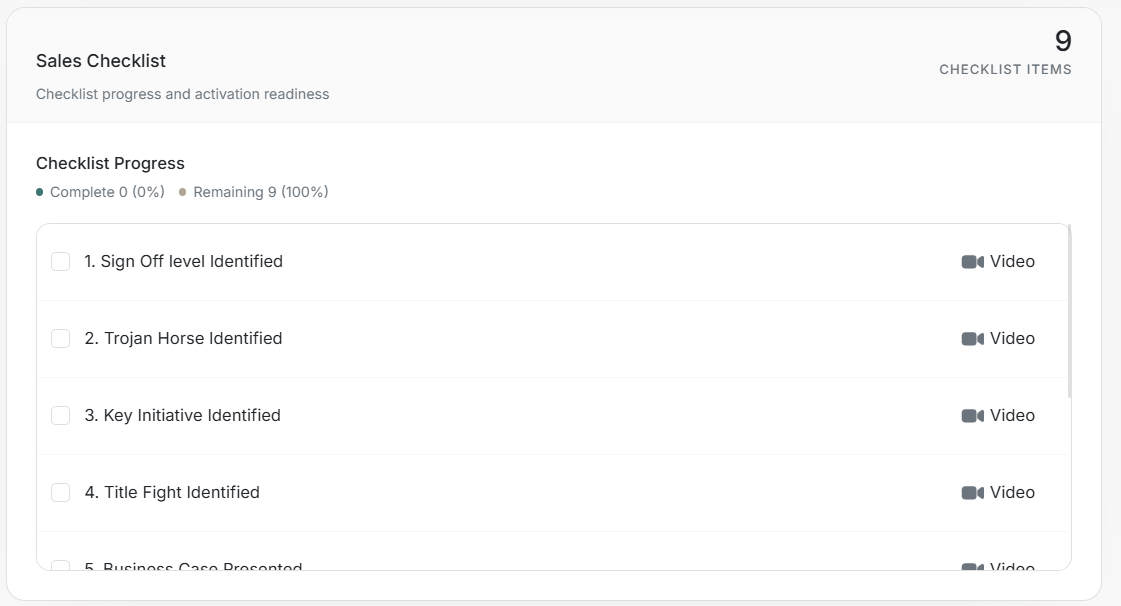The image size is (1121, 606).
Task: Select the "Checklist progress and activation readiness" subtitle
Action: [x=182, y=94]
